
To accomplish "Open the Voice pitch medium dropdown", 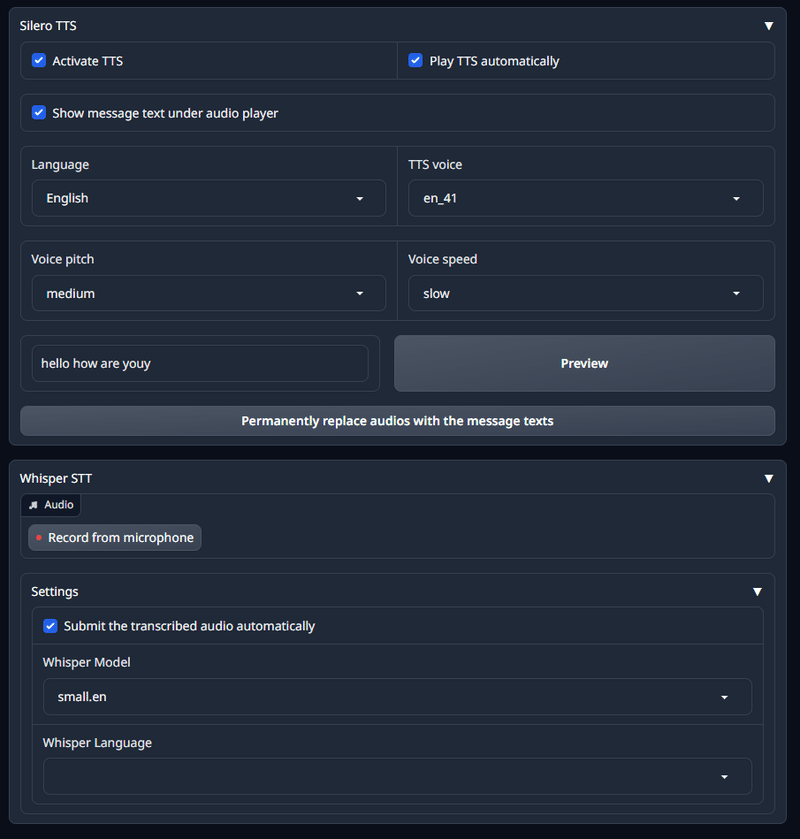I will (209, 293).
